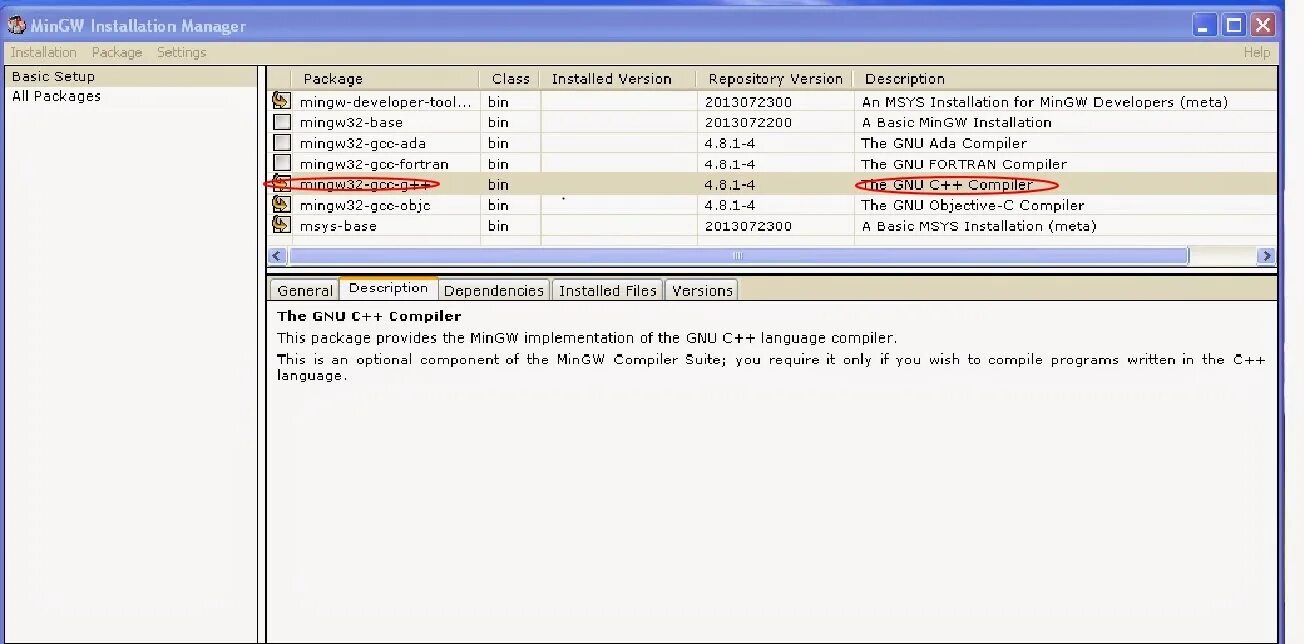This screenshot has width=1304, height=644.
Task: Mark the mingw32-gcc-ada package checkbox
Action: point(281,143)
